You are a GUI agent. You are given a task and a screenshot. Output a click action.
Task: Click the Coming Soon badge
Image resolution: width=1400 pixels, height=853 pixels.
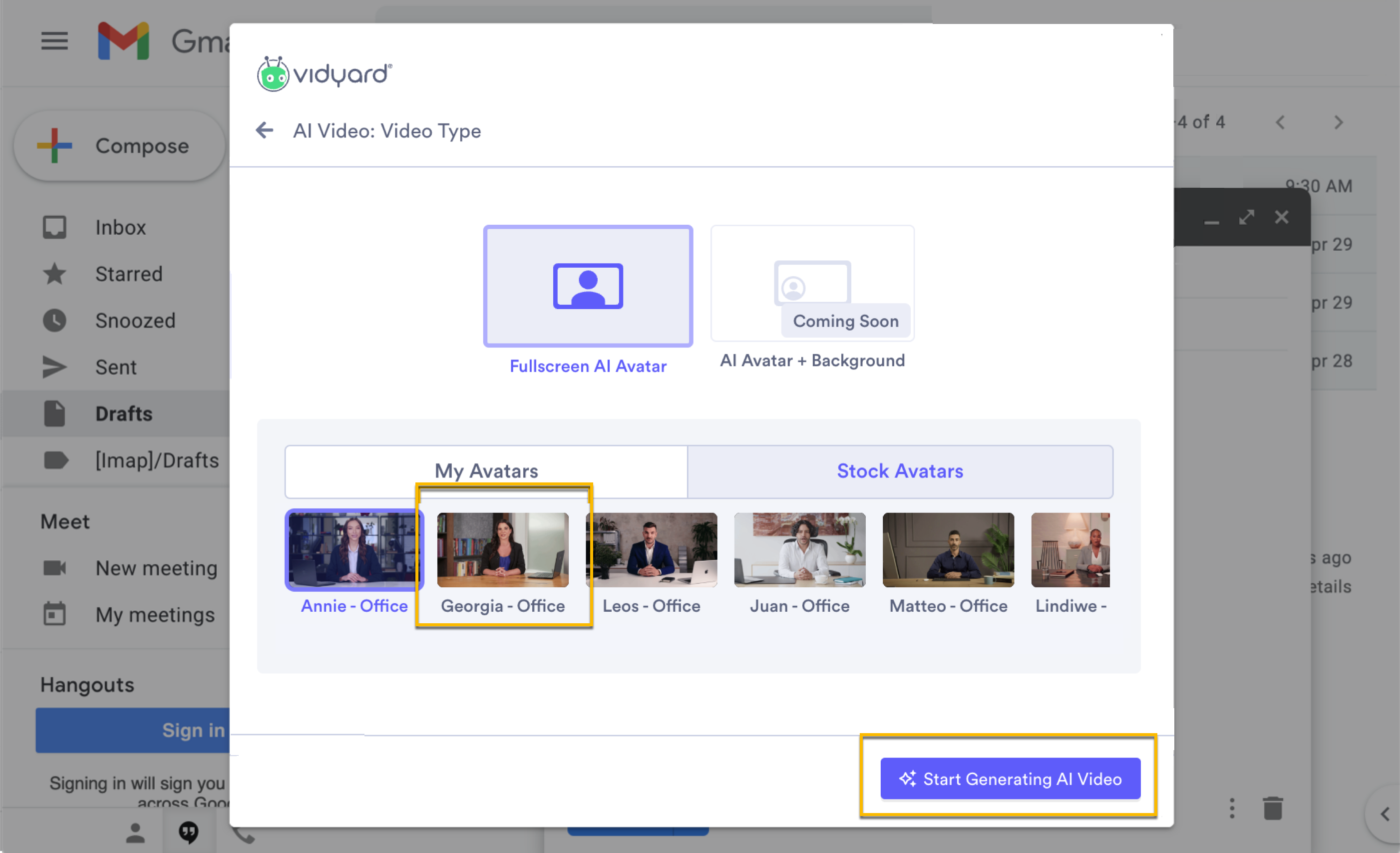tap(846, 321)
